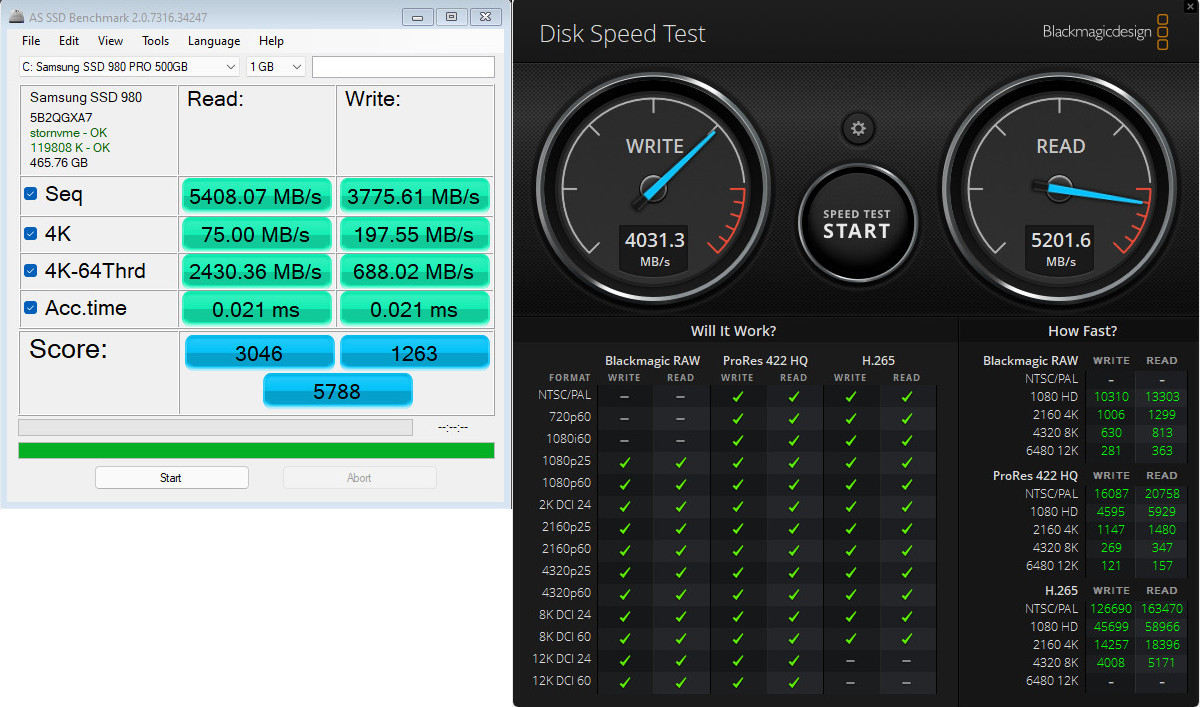Expand the Samsung SSD 980 PRO drive dropdown
The image size is (1200, 707).
[130, 67]
